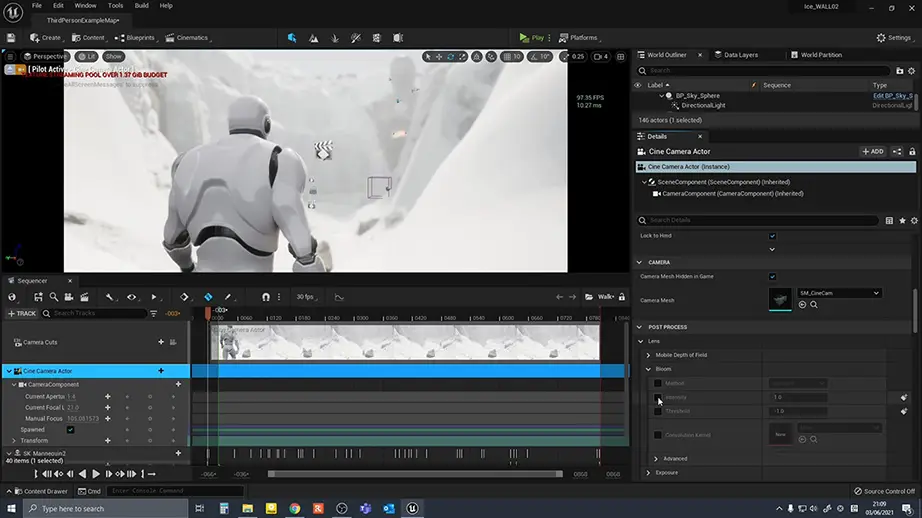922x518 pixels.
Task: Open World Outliner settings gear
Action: [912, 71]
